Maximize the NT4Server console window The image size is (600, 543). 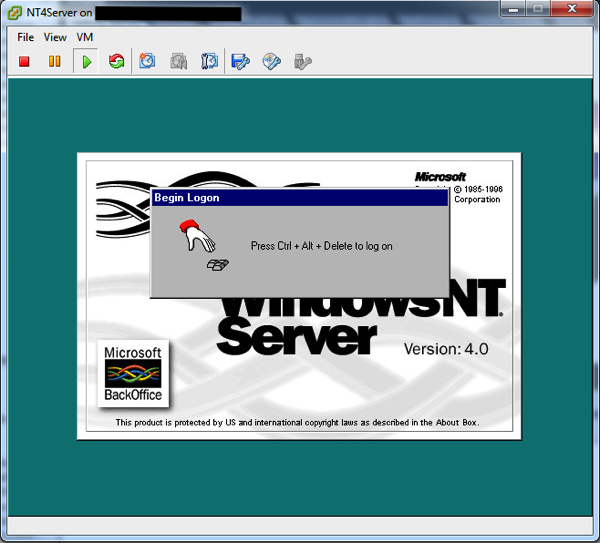pos(538,8)
